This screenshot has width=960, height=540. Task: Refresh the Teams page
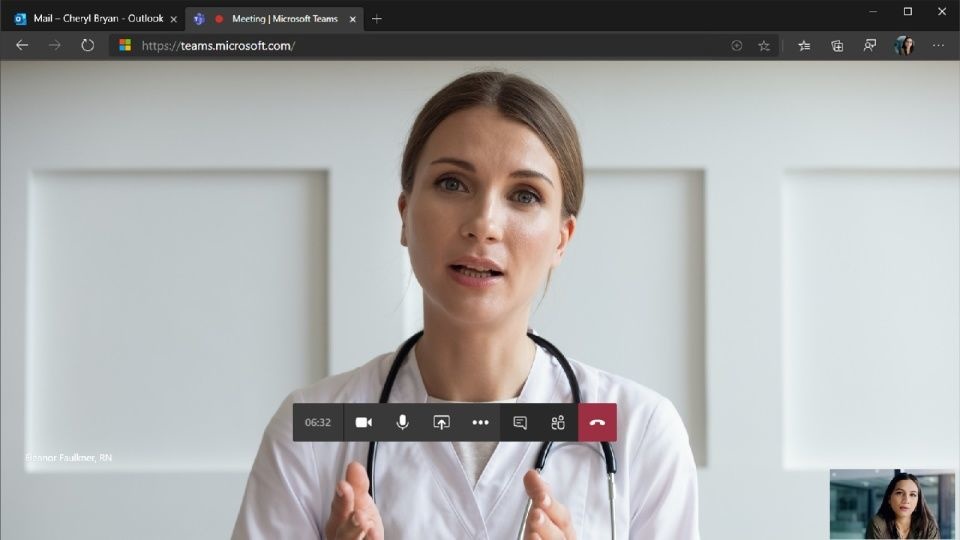pos(88,45)
